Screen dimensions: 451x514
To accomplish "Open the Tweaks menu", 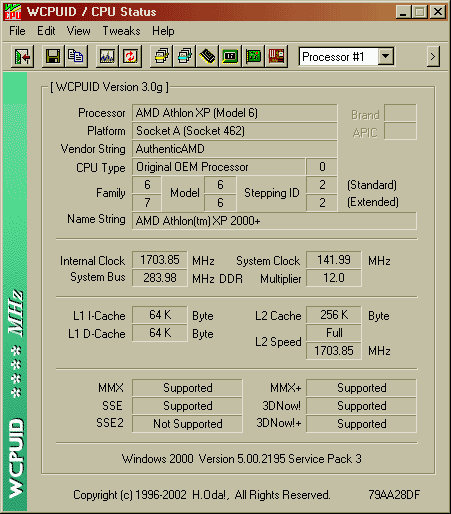I will 121,31.
